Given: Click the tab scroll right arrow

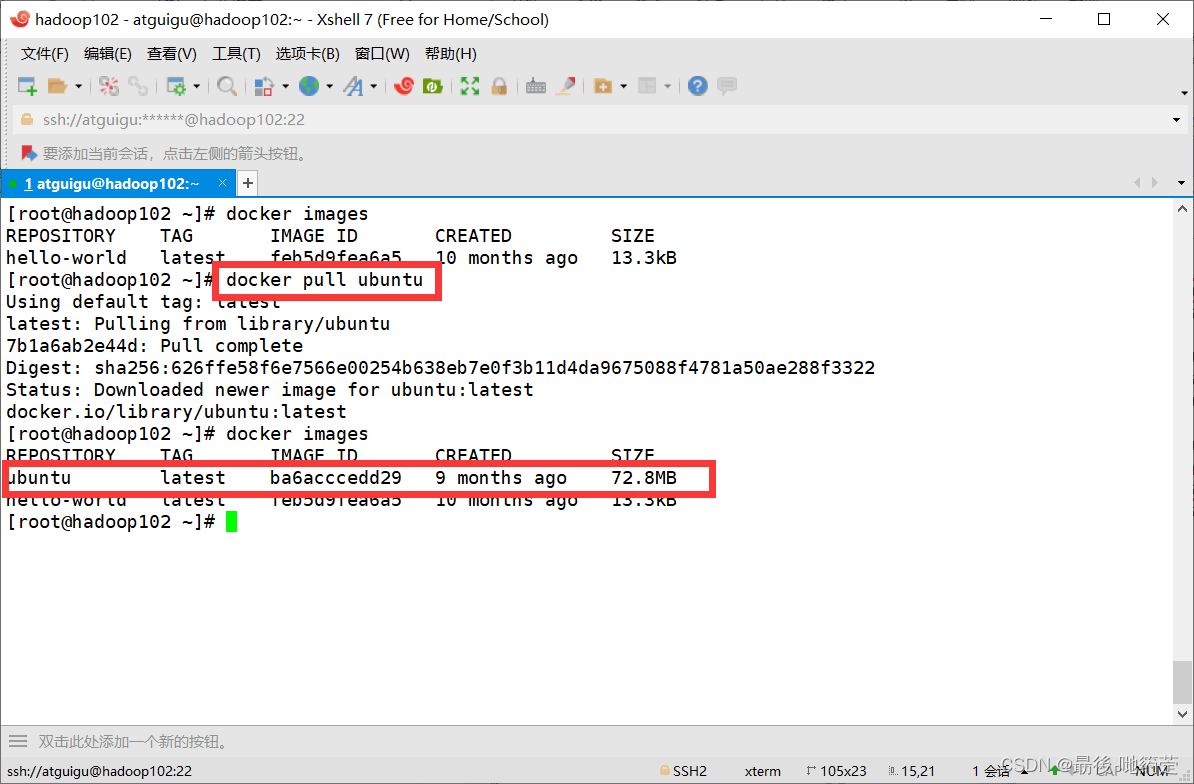Looking at the screenshot, I should click(x=1155, y=183).
